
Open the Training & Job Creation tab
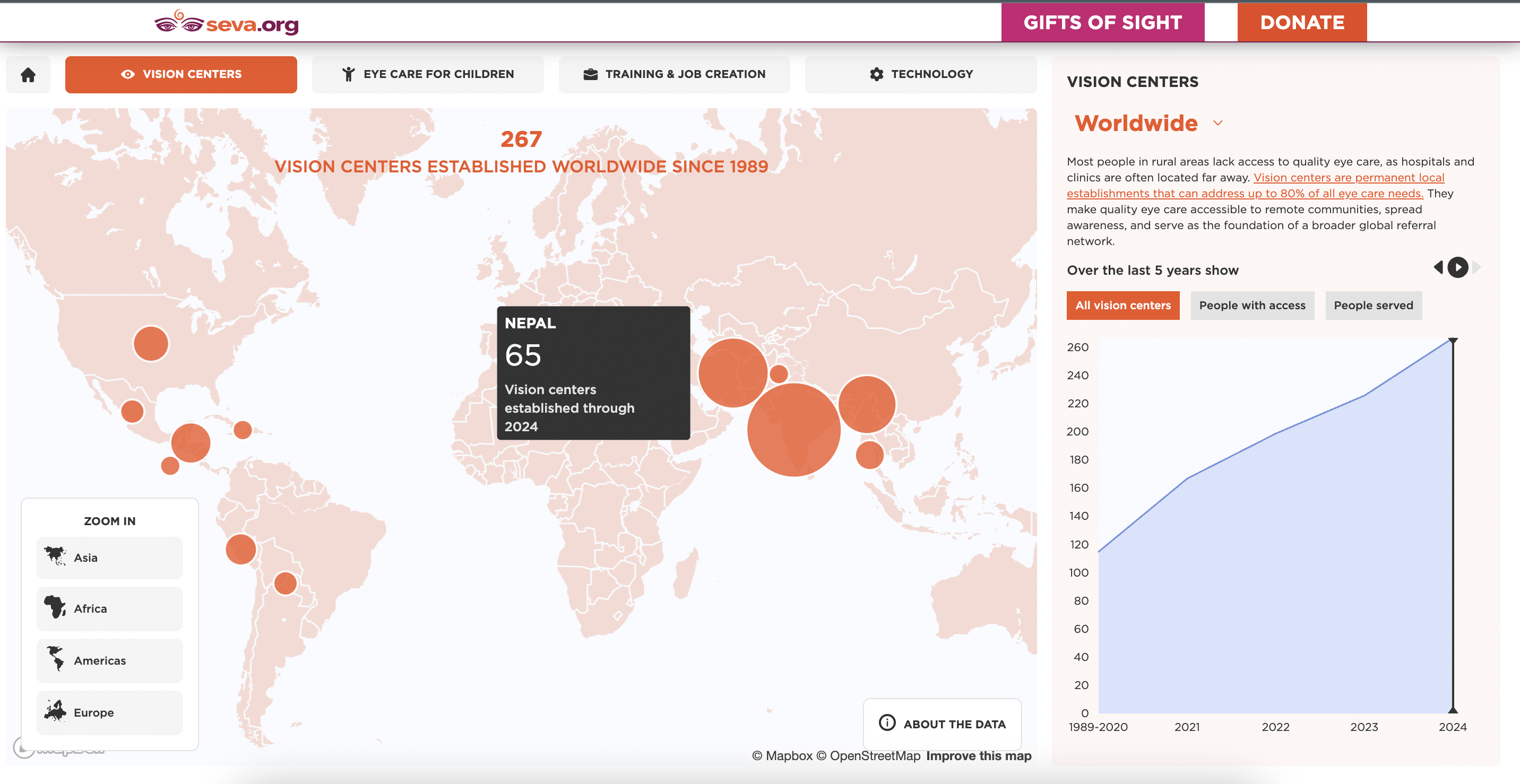pyautogui.click(x=674, y=74)
